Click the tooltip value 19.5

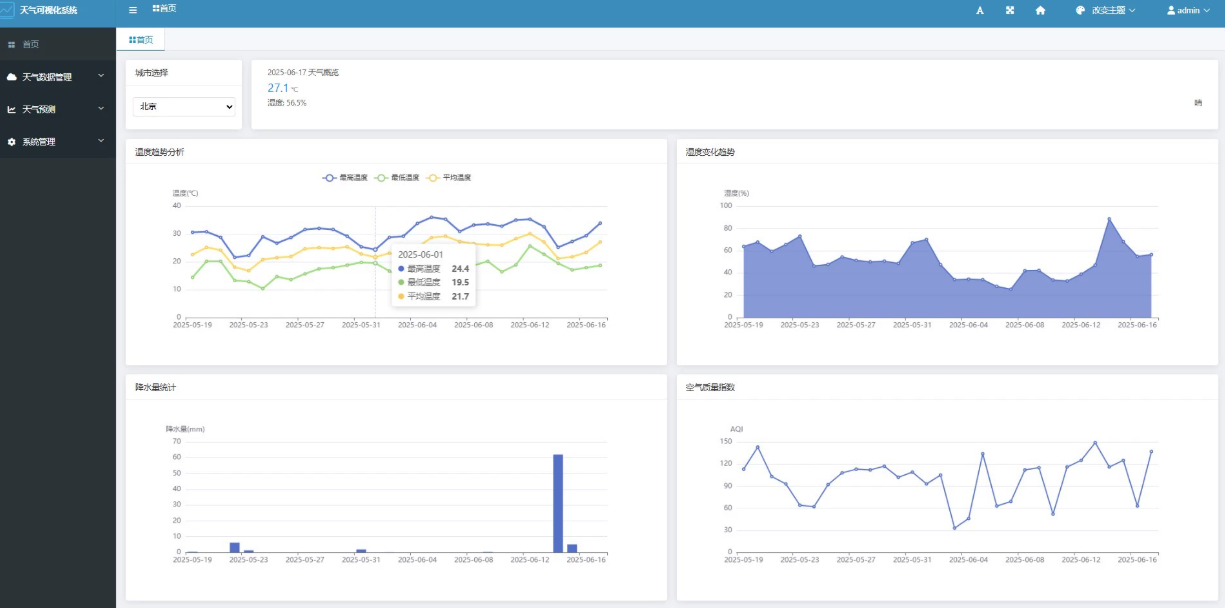(x=460, y=282)
